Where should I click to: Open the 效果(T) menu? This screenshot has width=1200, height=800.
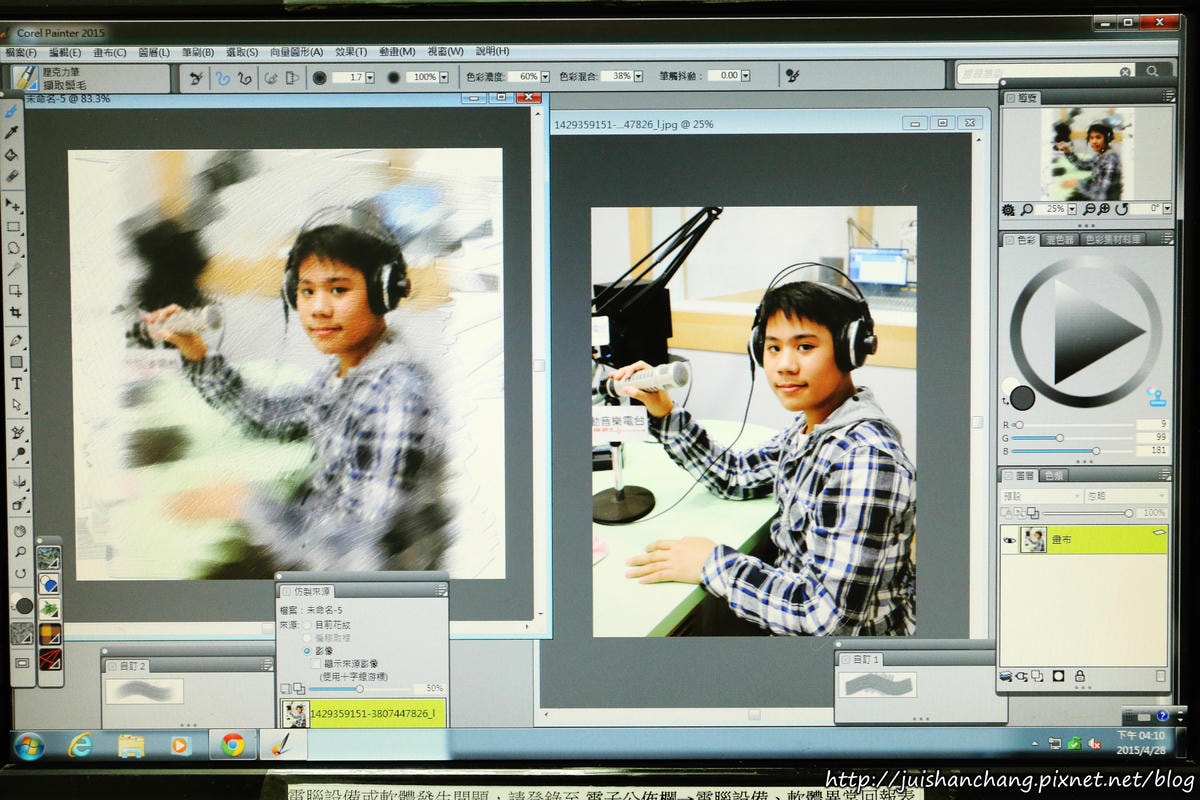click(x=351, y=51)
